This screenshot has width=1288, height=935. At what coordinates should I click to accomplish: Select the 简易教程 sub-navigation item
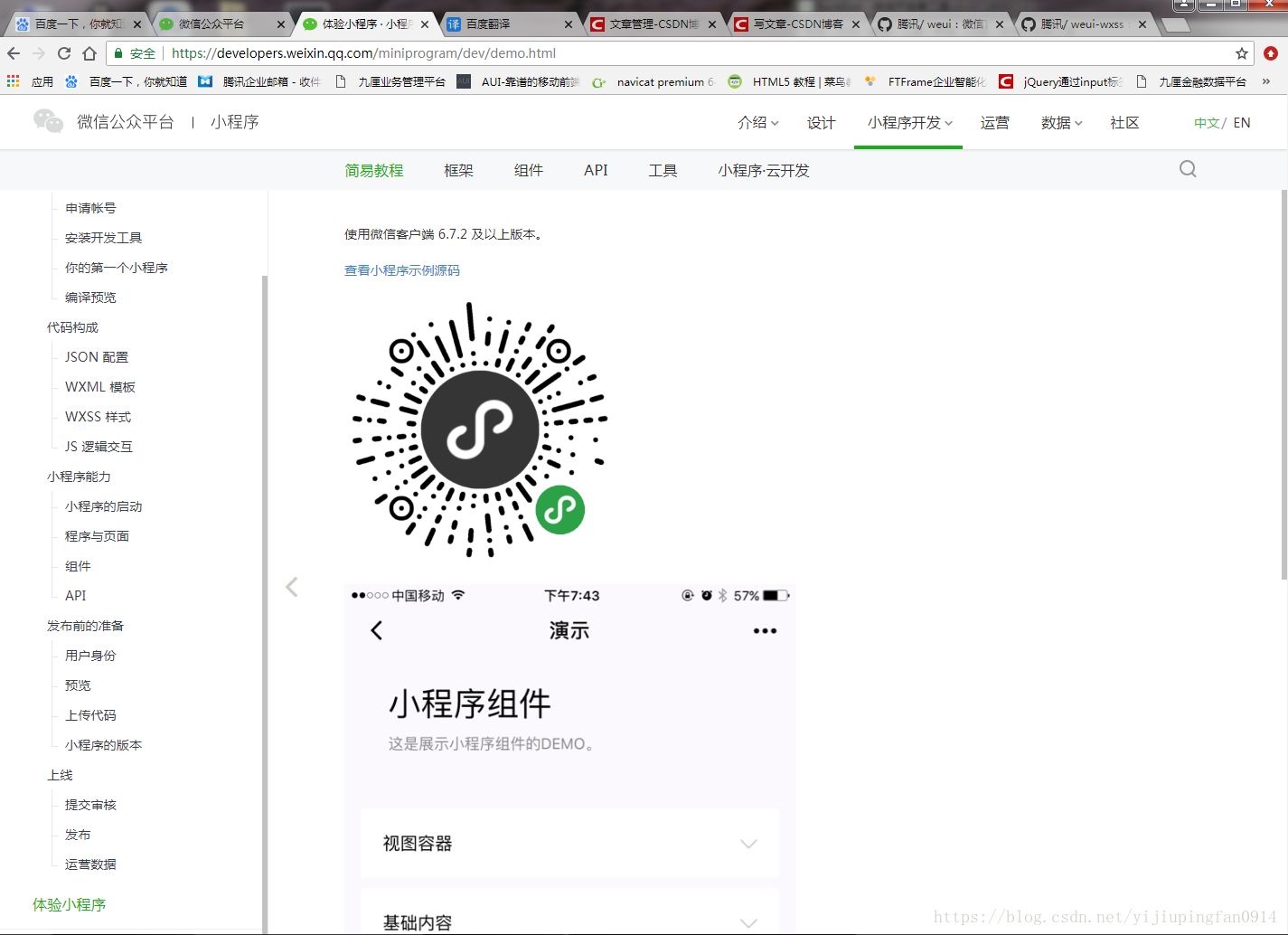point(374,170)
